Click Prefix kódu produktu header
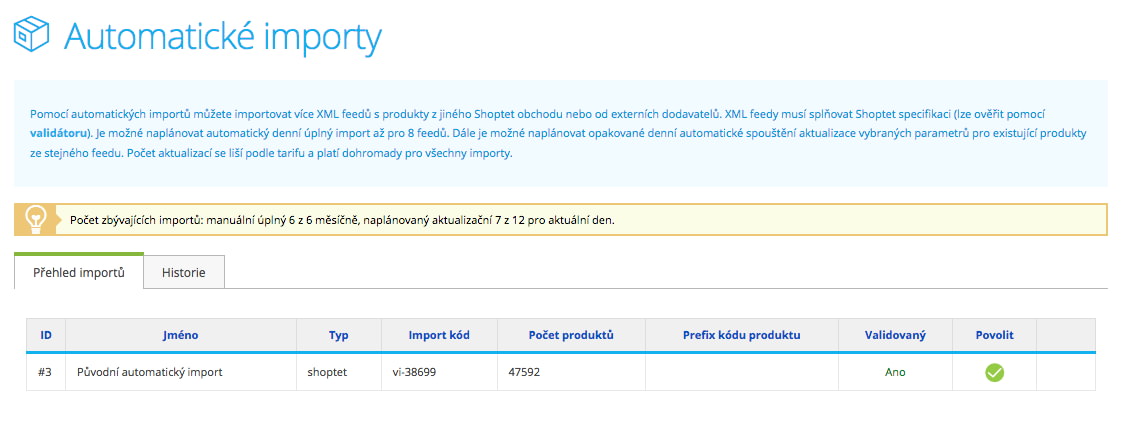Viewport: 1123px width, 421px height. 742,335
